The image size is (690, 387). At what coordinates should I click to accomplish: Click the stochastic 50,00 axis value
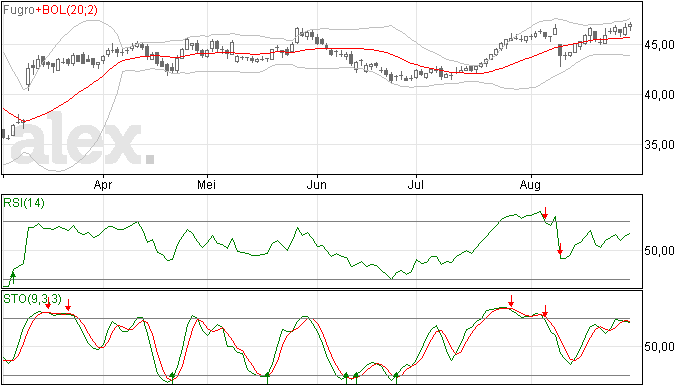(x=660, y=347)
